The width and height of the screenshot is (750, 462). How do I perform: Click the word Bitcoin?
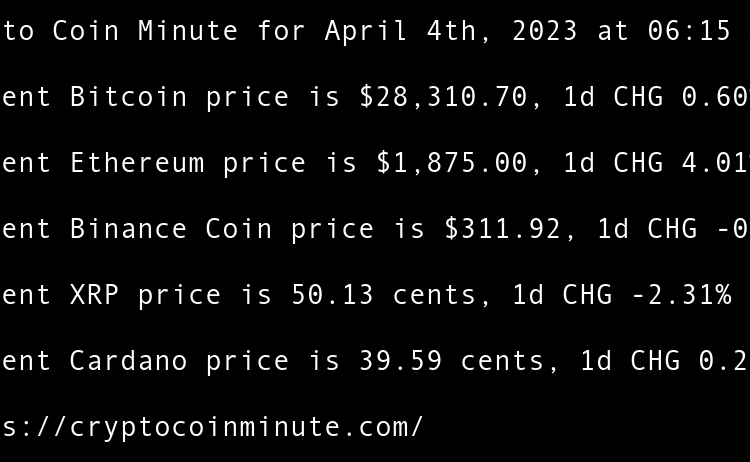[x=129, y=97]
